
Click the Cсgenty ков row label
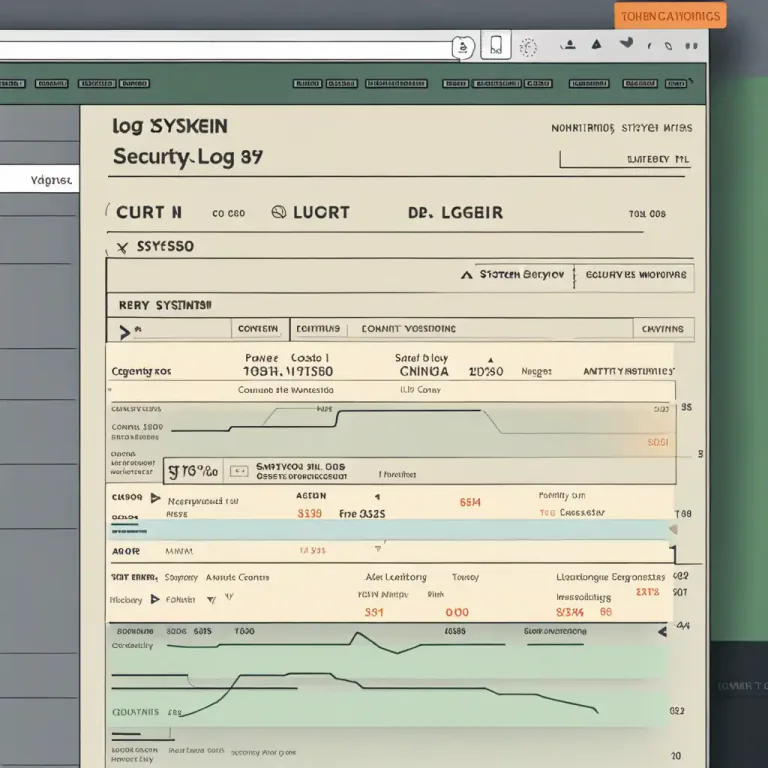pyautogui.click(x=141, y=371)
